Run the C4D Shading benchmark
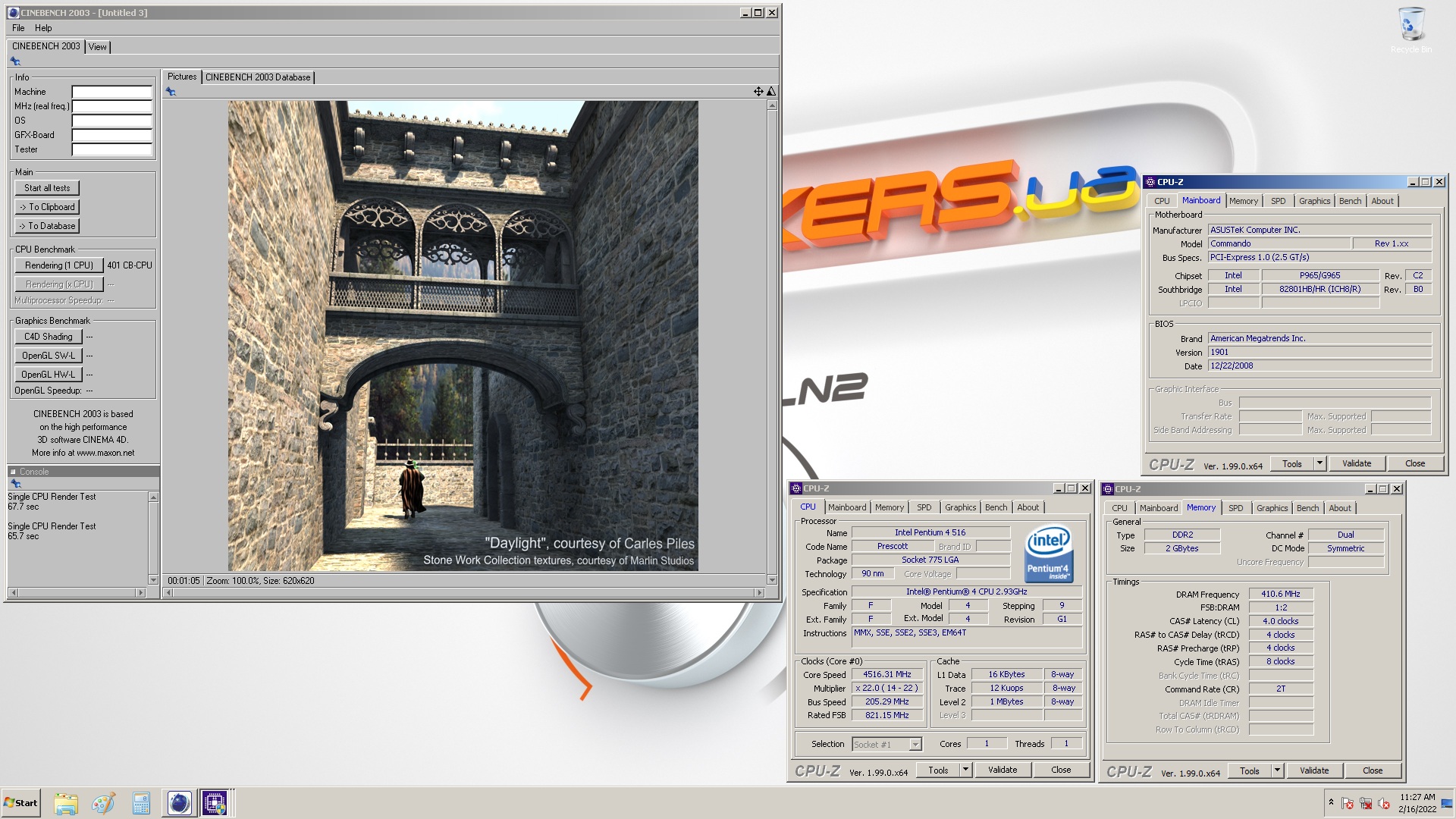The width and height of the screenshot is (1456, 819). pyautogui.click(x=49, y=337)
